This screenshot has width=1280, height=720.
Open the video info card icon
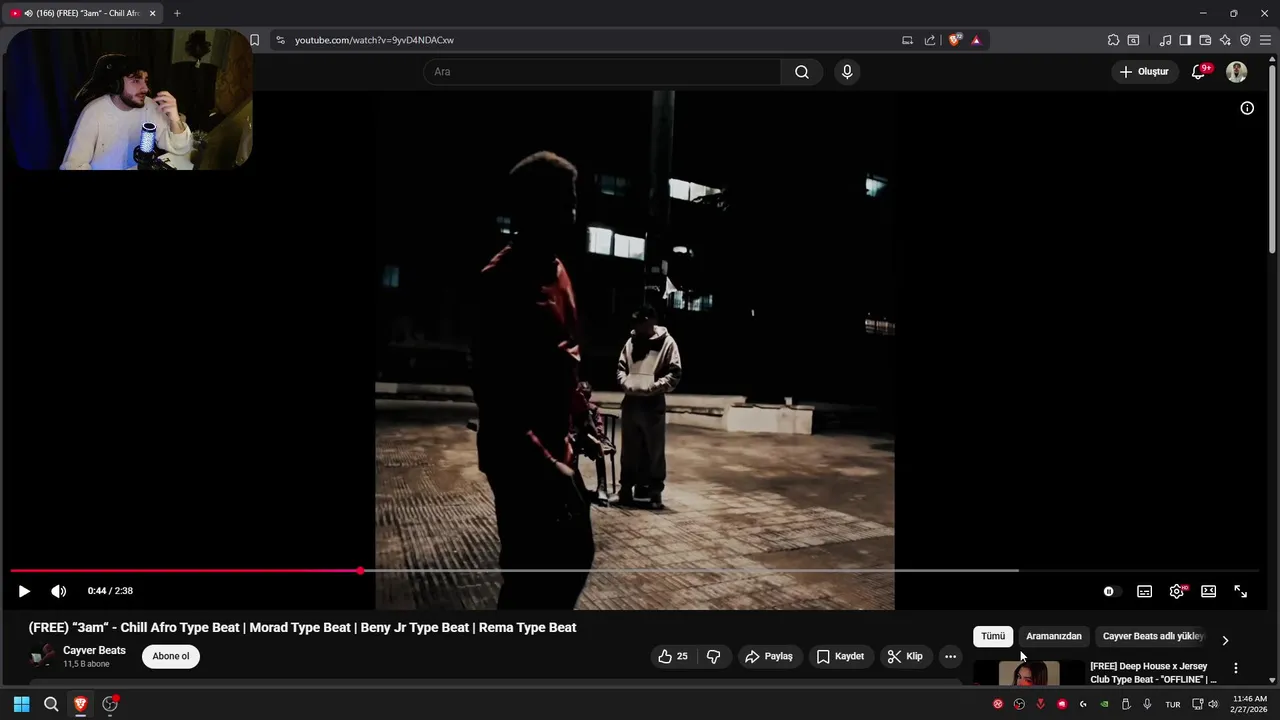[1247, 108]
